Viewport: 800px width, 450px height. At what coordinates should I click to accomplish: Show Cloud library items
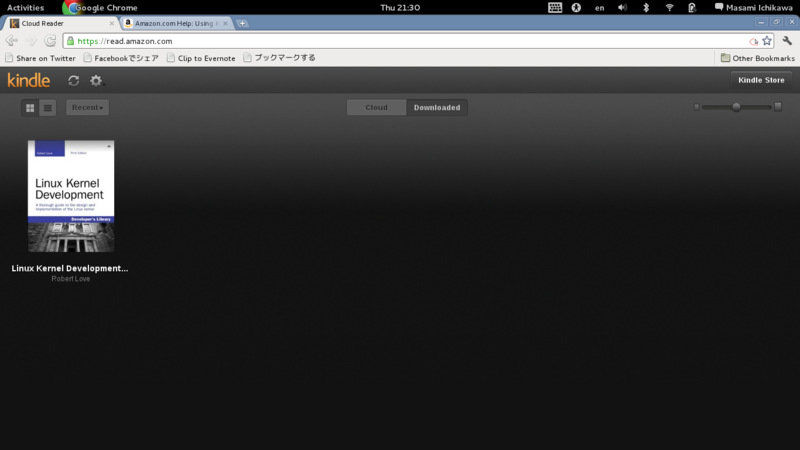point(377,108)
